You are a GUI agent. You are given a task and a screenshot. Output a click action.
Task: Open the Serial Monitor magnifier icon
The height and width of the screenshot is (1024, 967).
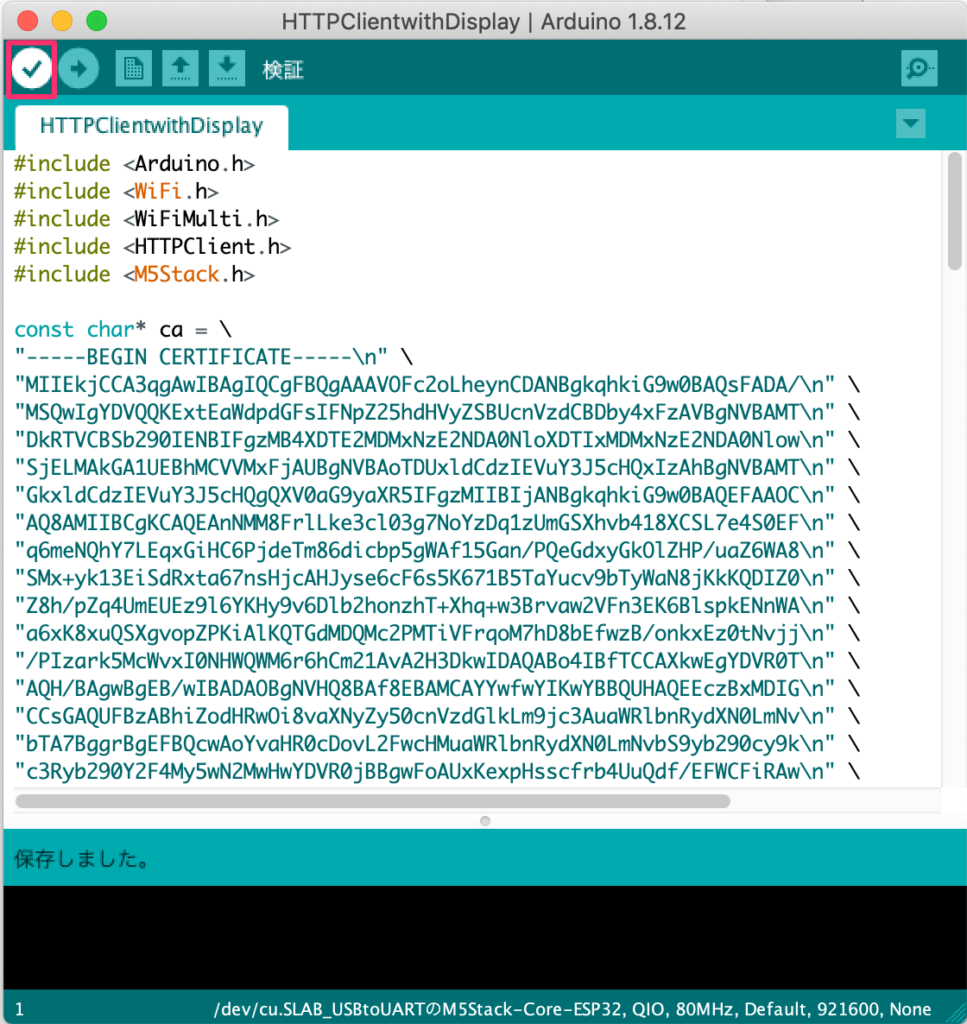coord(919,69)
